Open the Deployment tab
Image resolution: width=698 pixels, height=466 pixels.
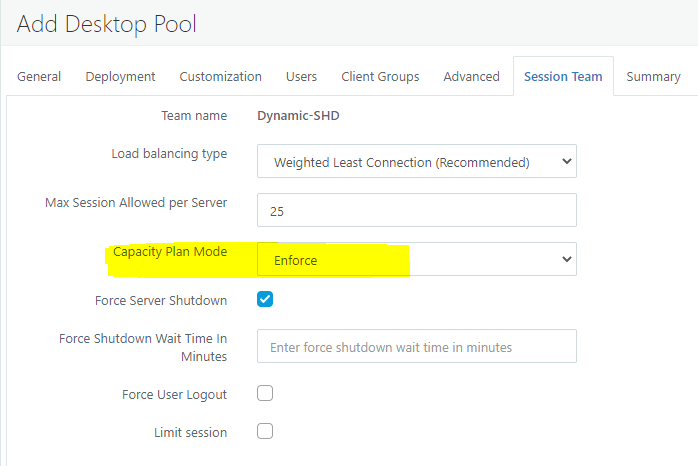click(x=120, y=76)
